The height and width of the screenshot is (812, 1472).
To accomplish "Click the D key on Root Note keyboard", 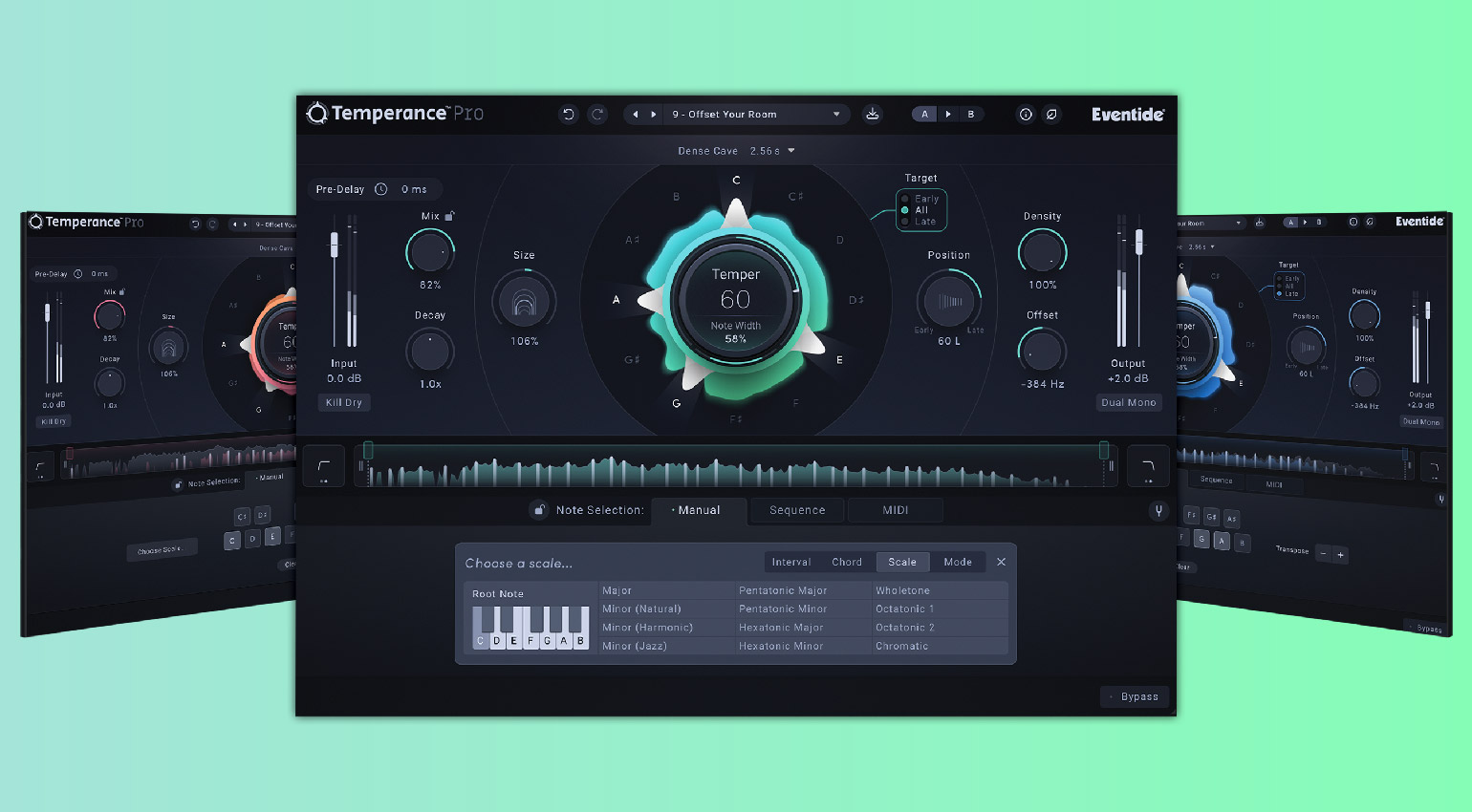I will (497, 641).
